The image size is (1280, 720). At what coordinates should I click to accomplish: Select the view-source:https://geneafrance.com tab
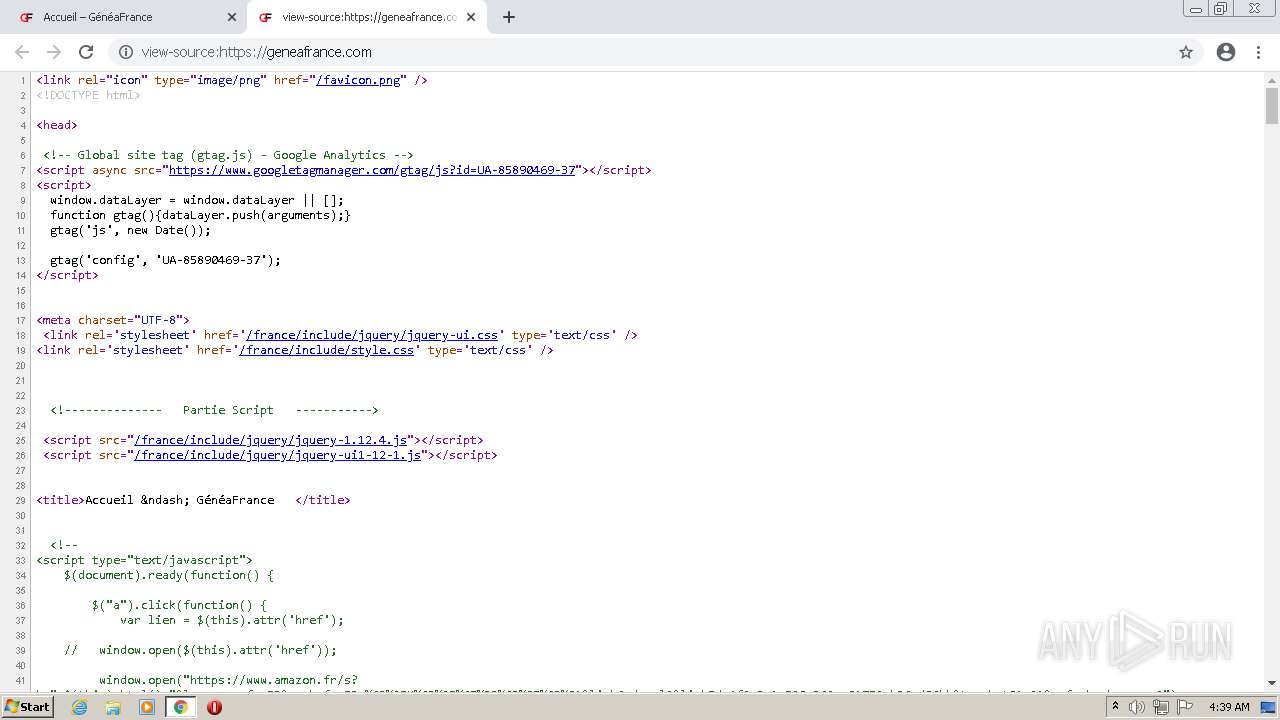(366, 17)
